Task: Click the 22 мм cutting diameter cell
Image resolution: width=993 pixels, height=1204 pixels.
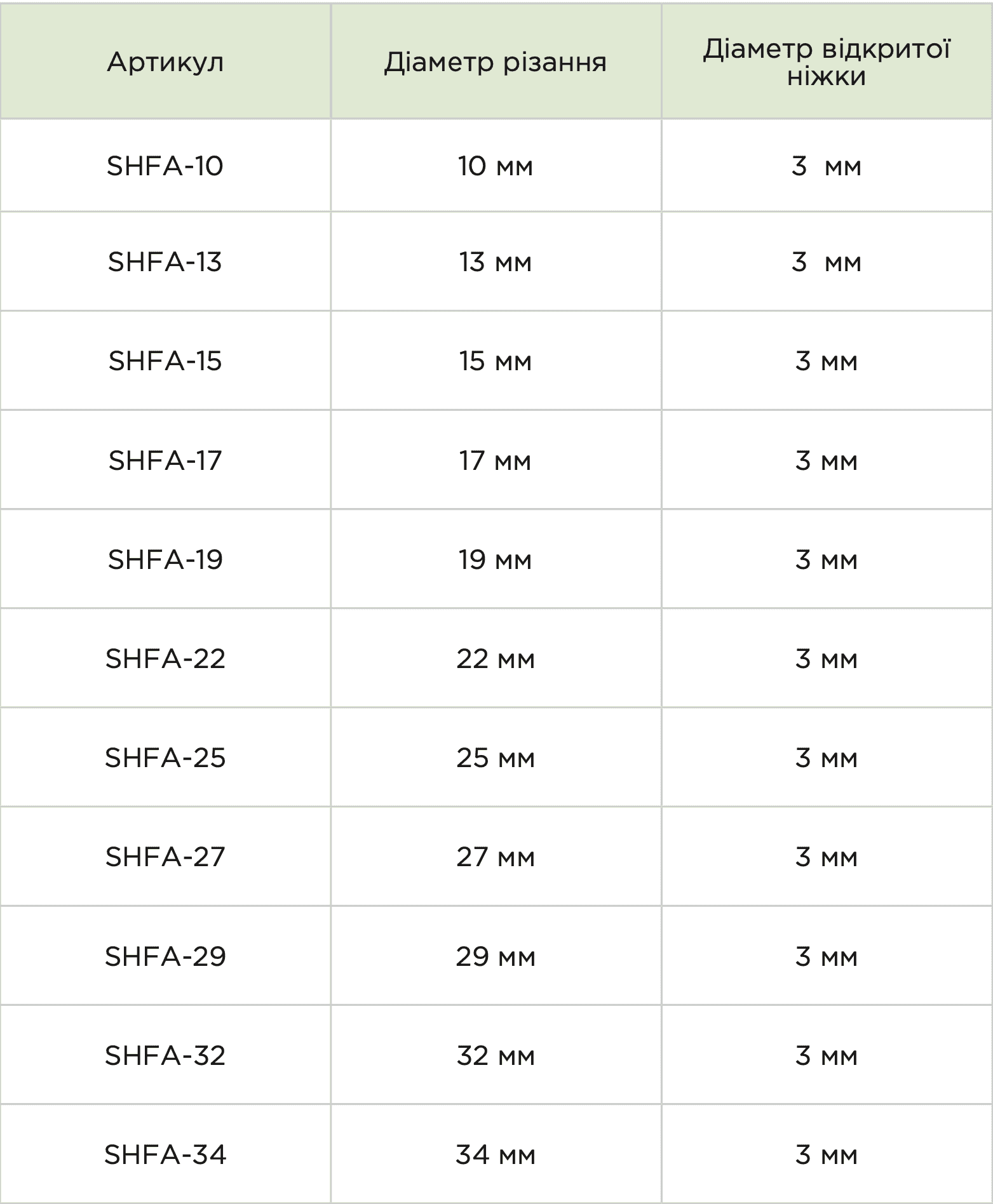Action: pos(496,658)
